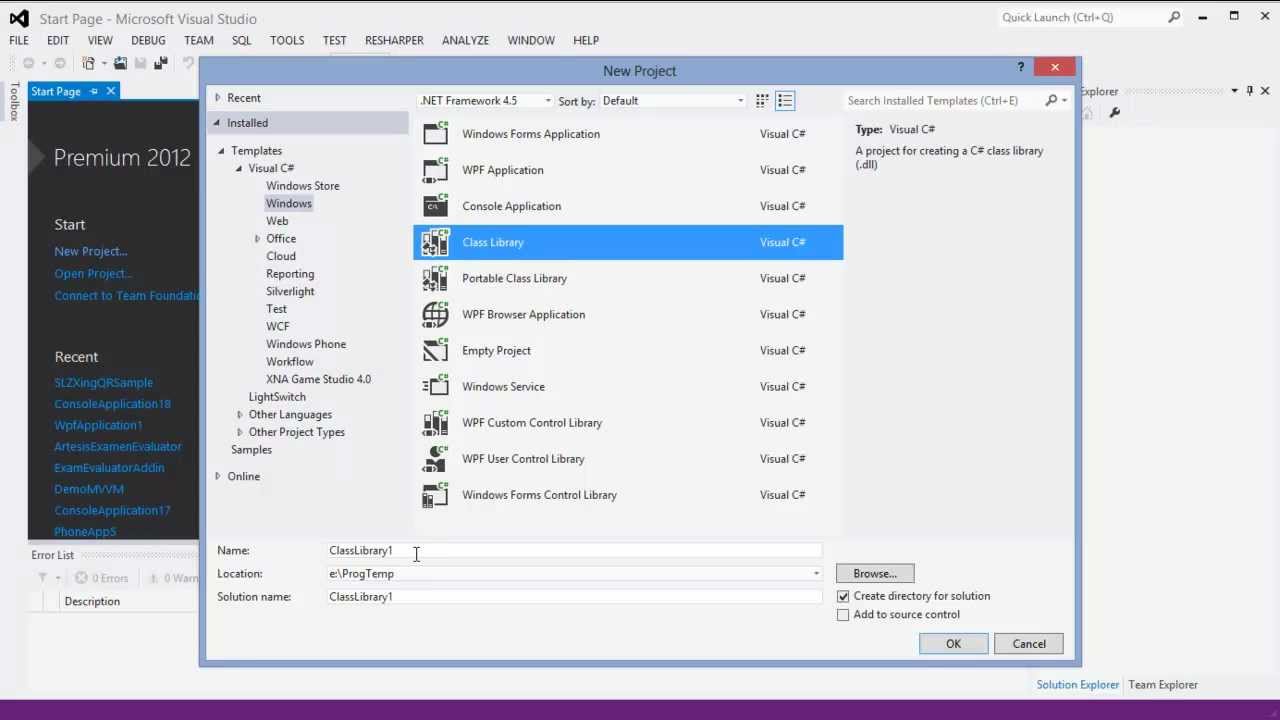1280x720 pixels.
Task: Pick the Console Application template icon
Action: pos(436,205)
